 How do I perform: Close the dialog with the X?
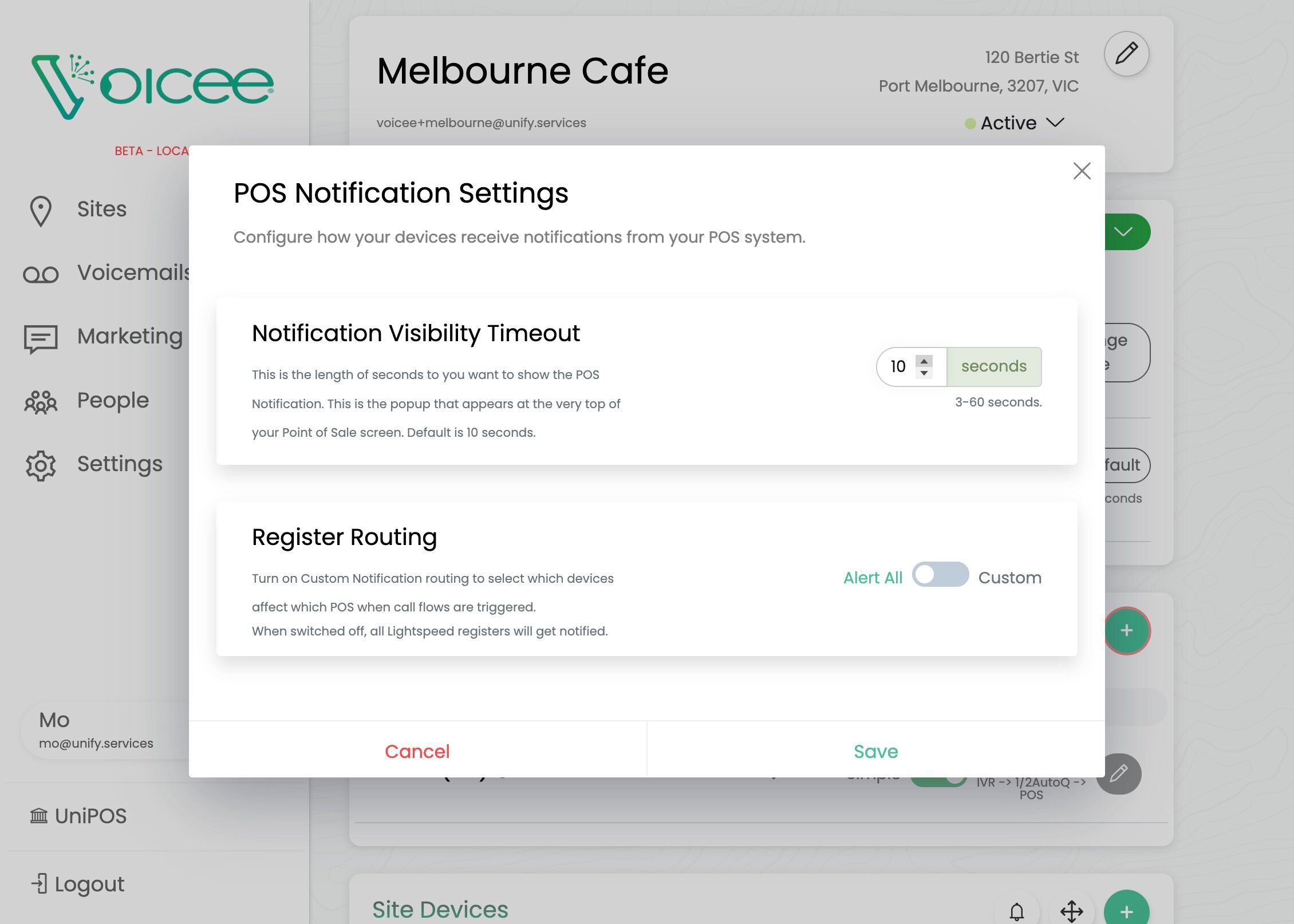pyautogui.click(x=1082, y=171)
